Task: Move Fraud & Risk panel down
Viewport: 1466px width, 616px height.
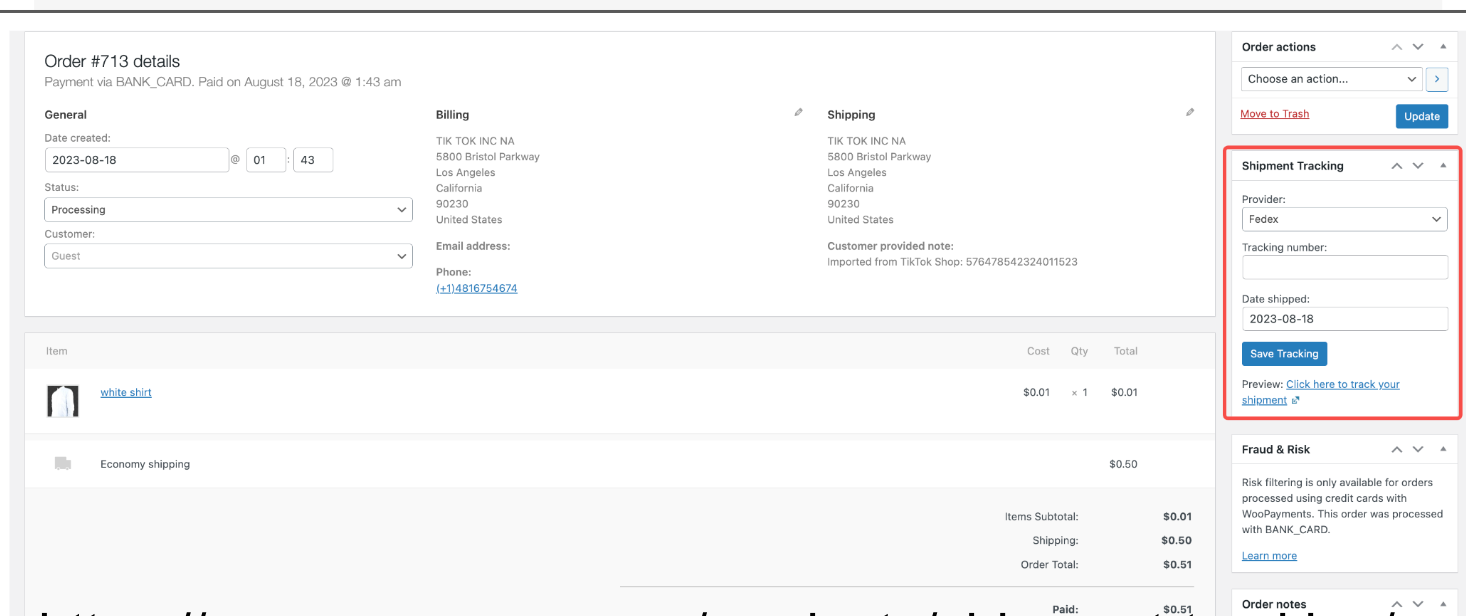Action: (x=1418, y=450)
